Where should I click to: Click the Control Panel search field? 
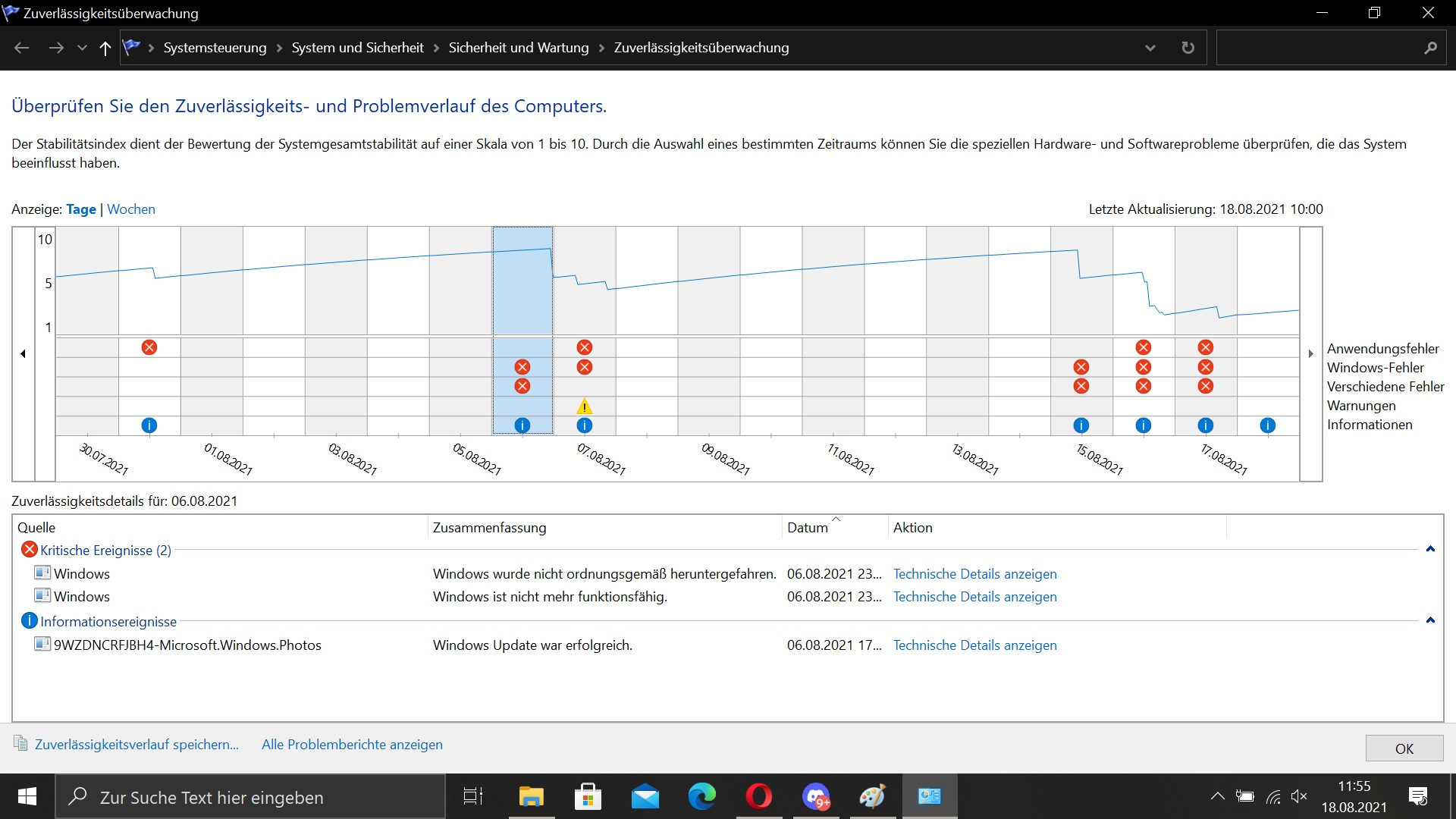[x=1319, y=48]
